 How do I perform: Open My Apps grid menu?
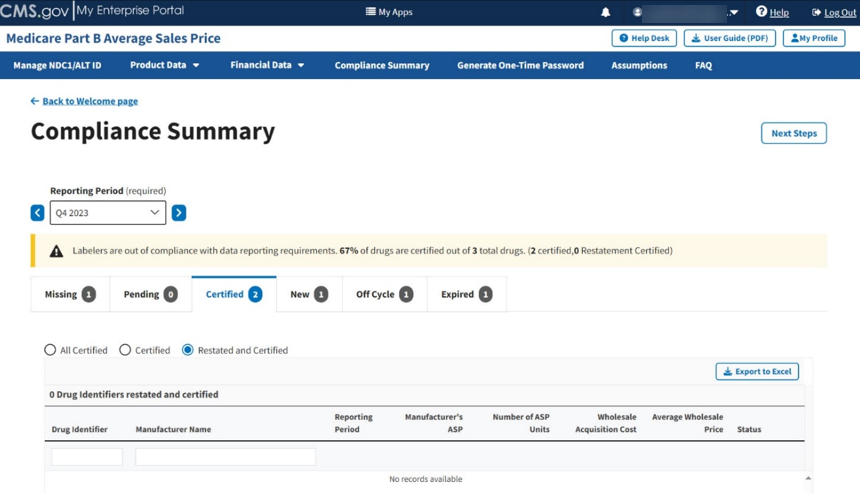(x=389, y=12)
